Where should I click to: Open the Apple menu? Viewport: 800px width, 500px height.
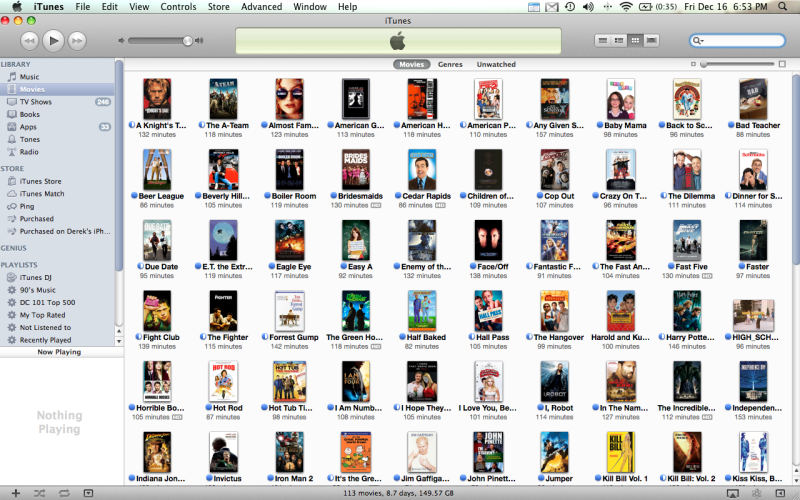click(17, 7)
